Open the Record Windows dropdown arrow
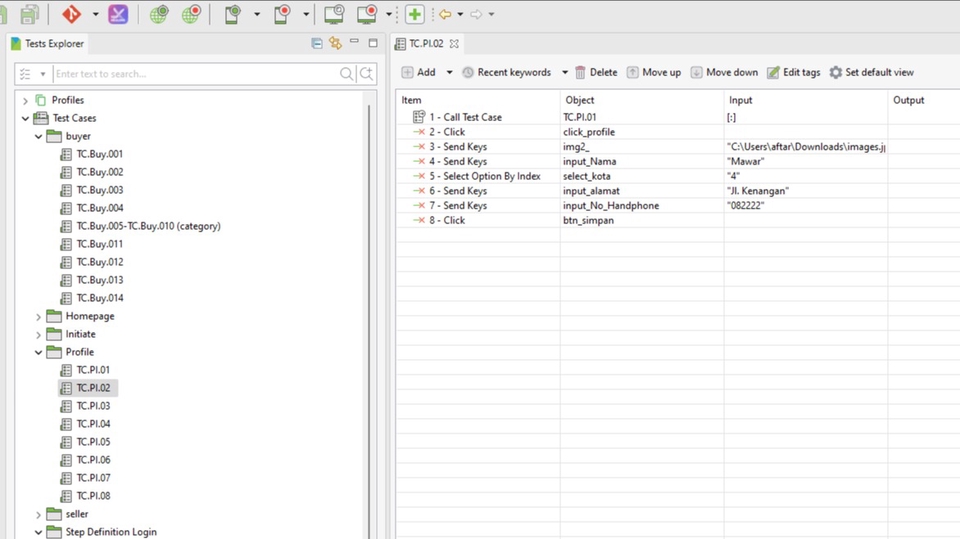The height and width of the screenshot is (539, 960). pyautogui.click(x=388, y=14)
